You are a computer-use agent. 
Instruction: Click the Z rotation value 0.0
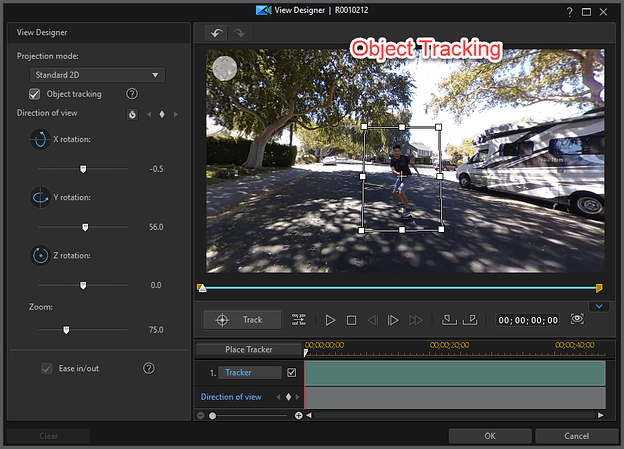click(x=156, y=285)
